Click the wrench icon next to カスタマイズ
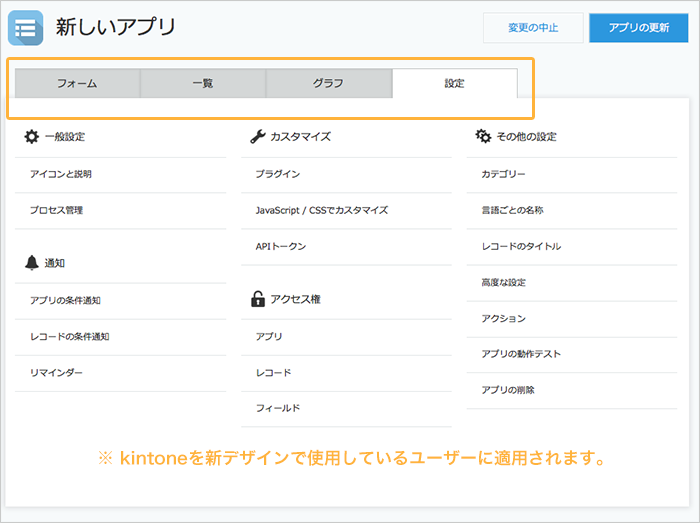The height and width of the screenshot is (523, 700). [x=257, y=136]
